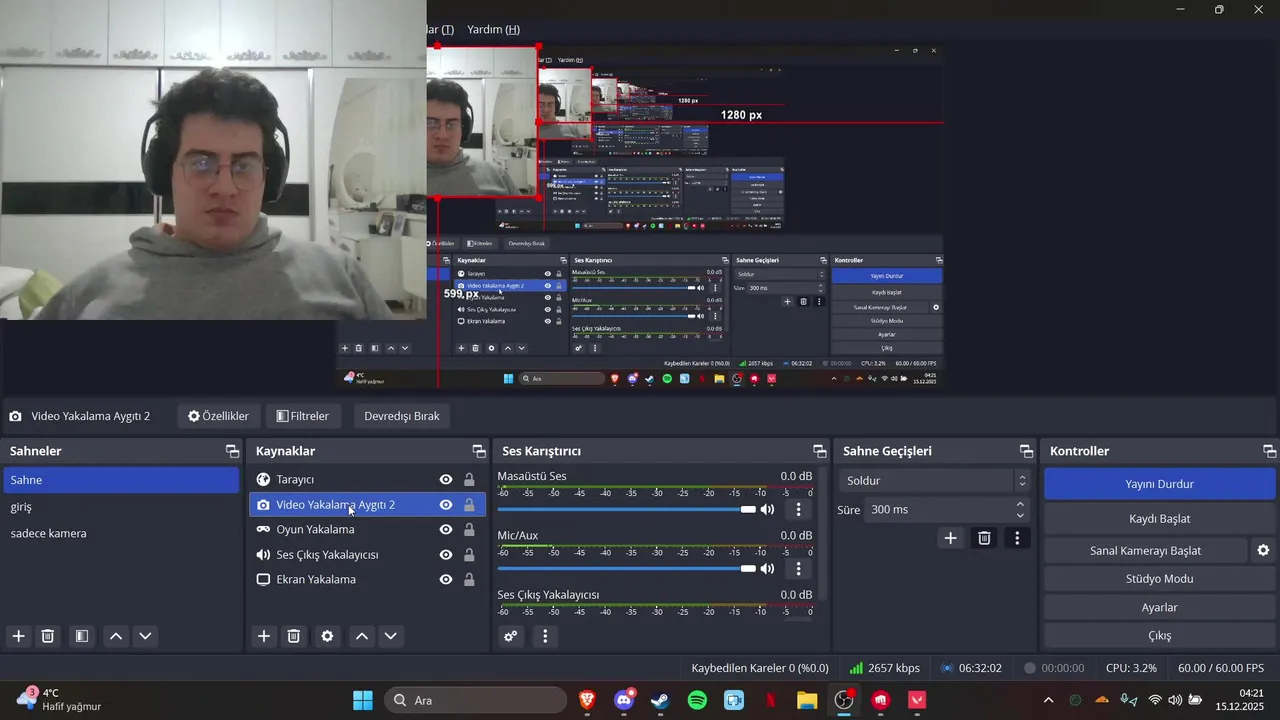Screen dimensions: 1280x720
Task: Start recording with Kaydı Başlat
Action: pyautogui.click(x=1159, y=519)
